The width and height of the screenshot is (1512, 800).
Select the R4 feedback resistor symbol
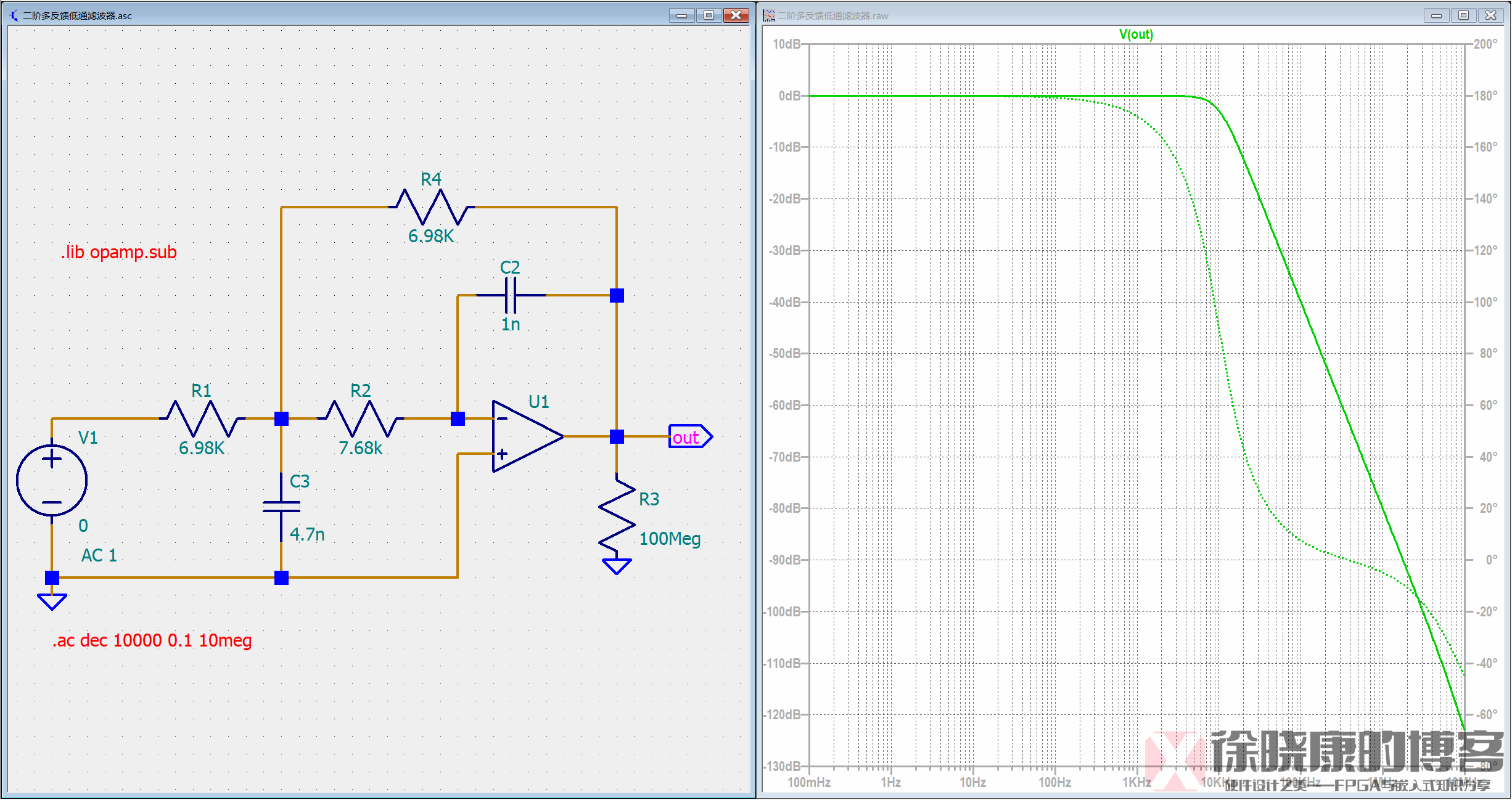(431, 207)
